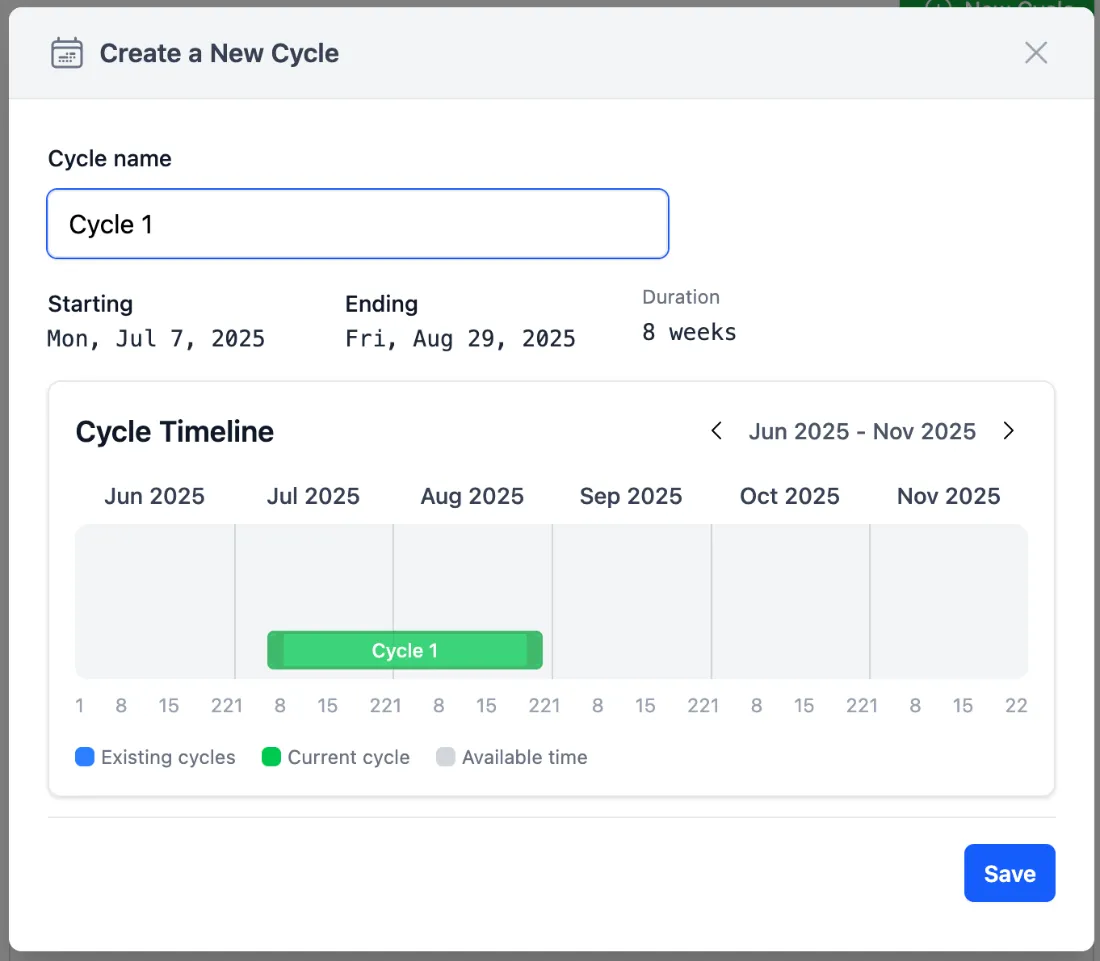Open the Ending date Fri, Aug 29, 2025
This screenshot has width=1100, height=961.
(460, 339)
